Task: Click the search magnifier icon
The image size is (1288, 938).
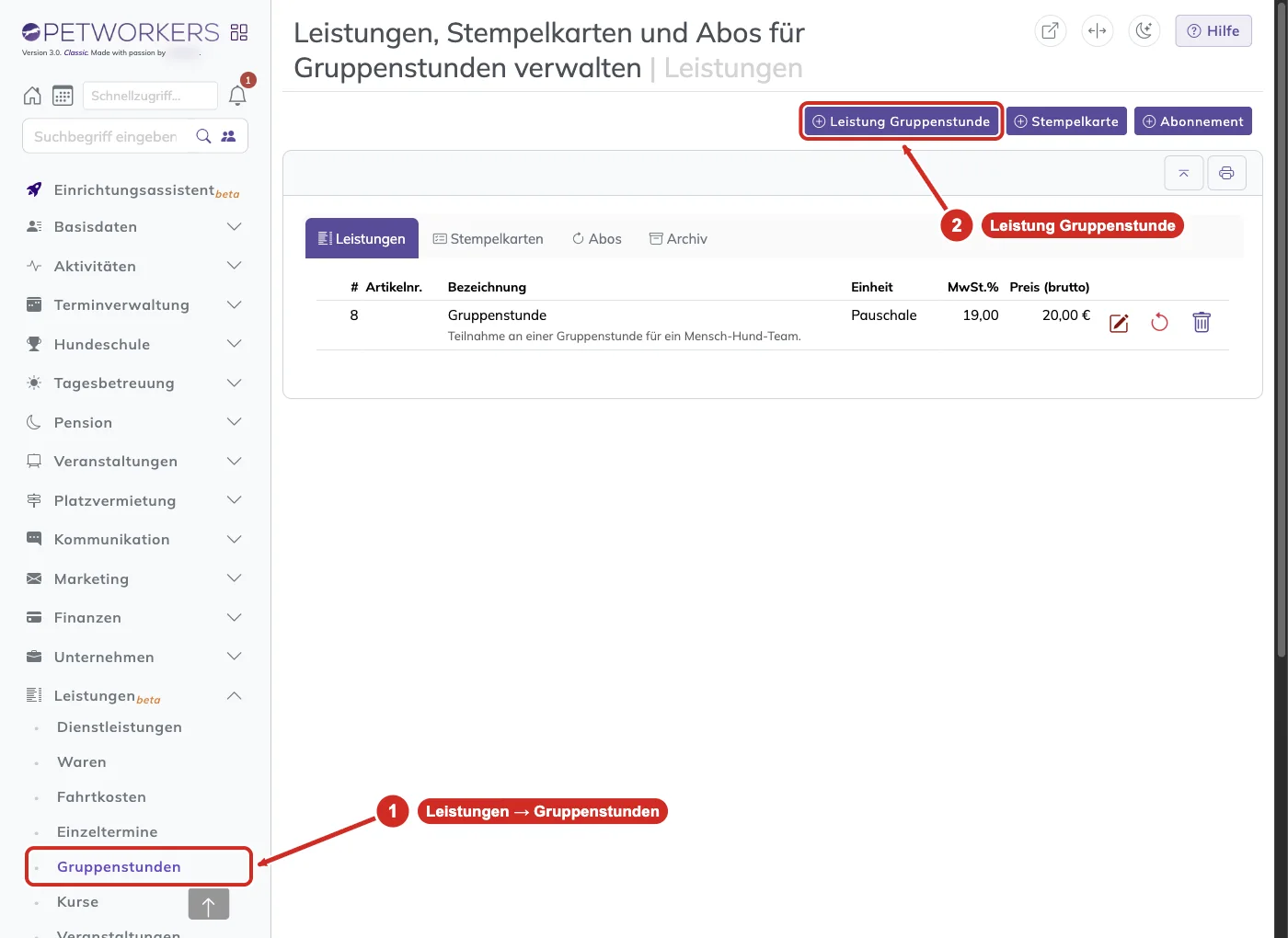Action: tap(204, 136)
